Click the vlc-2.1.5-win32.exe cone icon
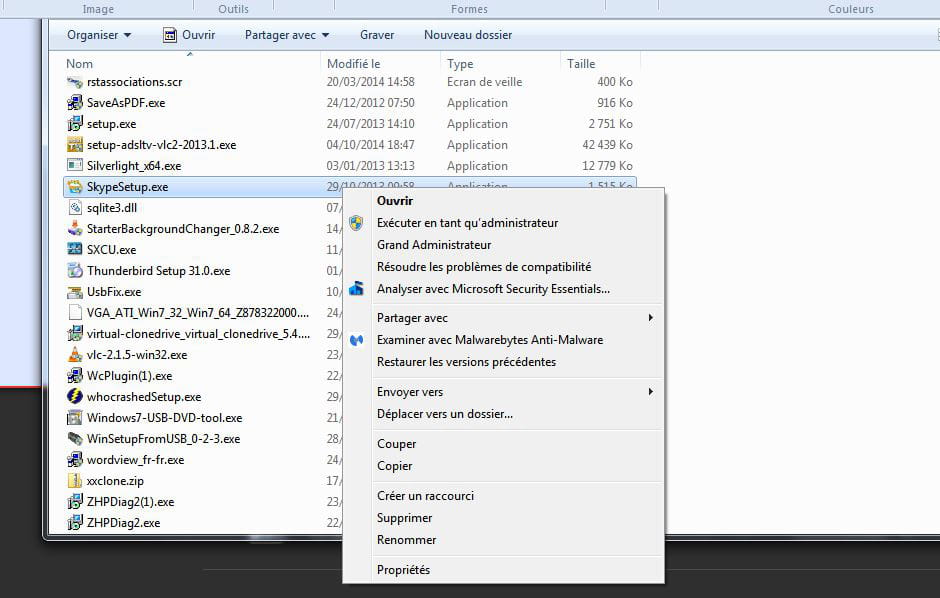Screen dimensions: 940x598 pyautogui.click(x=75, y=355)
